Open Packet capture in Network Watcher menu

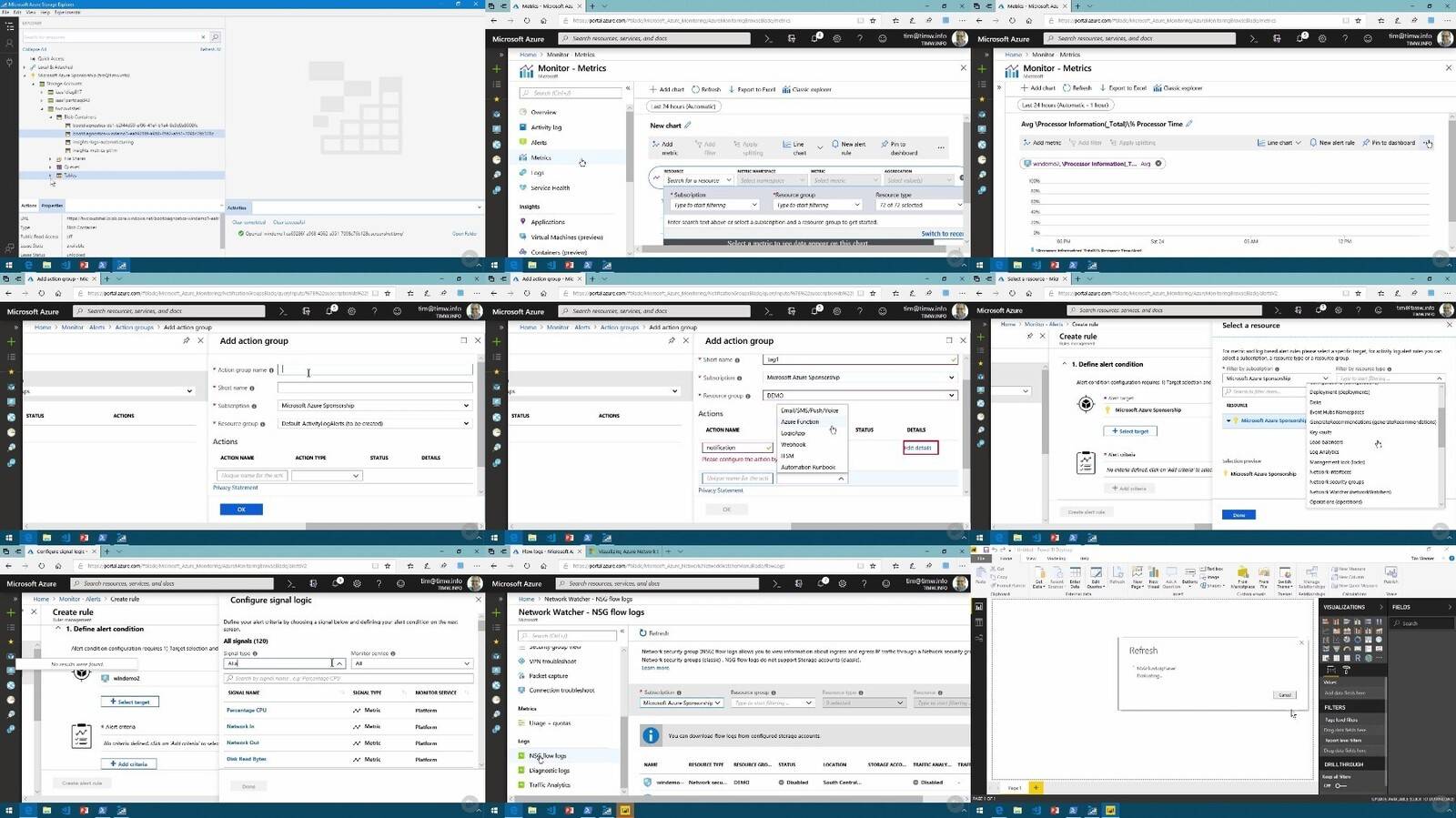click(x=549, y=676)
